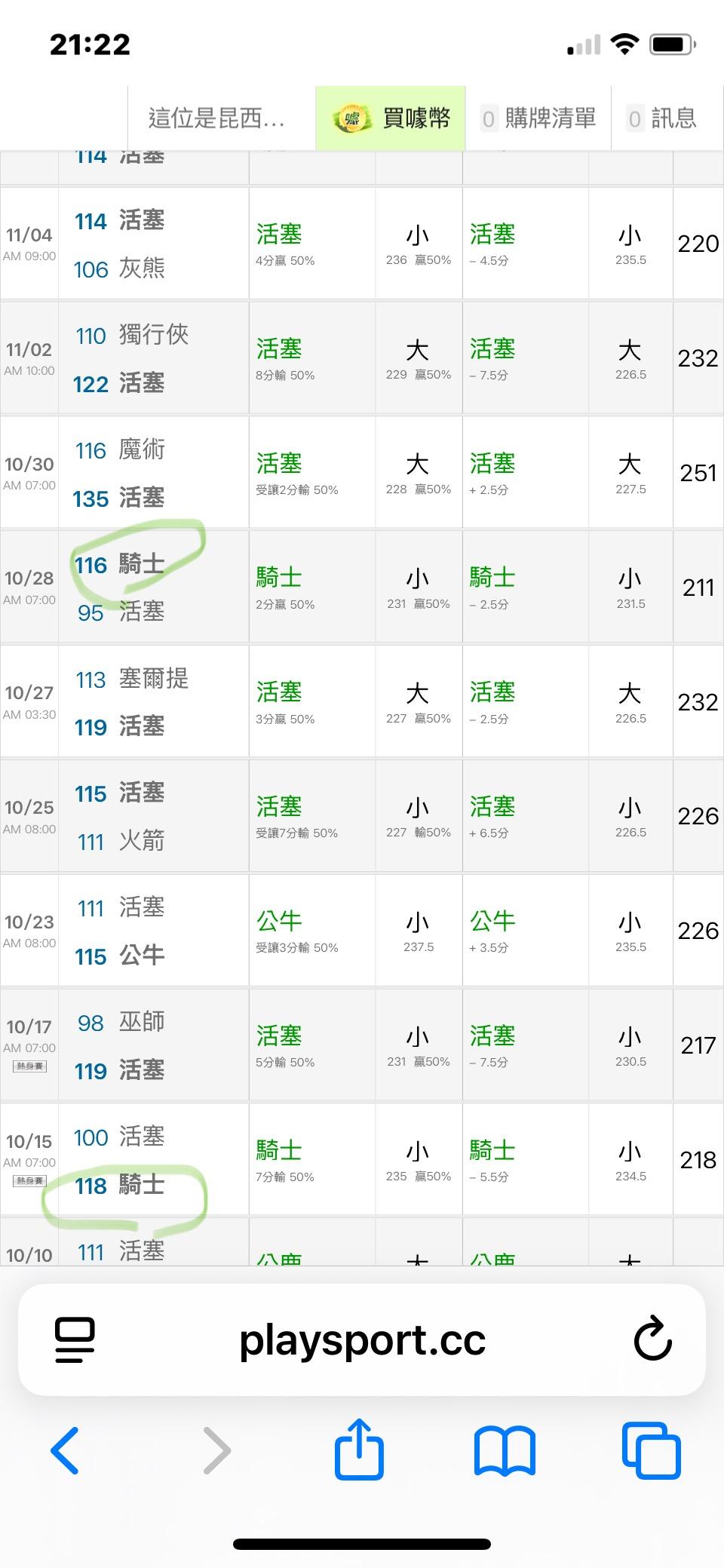Tap the playsport.cc address field
Viewport: 724px width, 1568px height.
pyautogui.click(x=362, y=1339)
